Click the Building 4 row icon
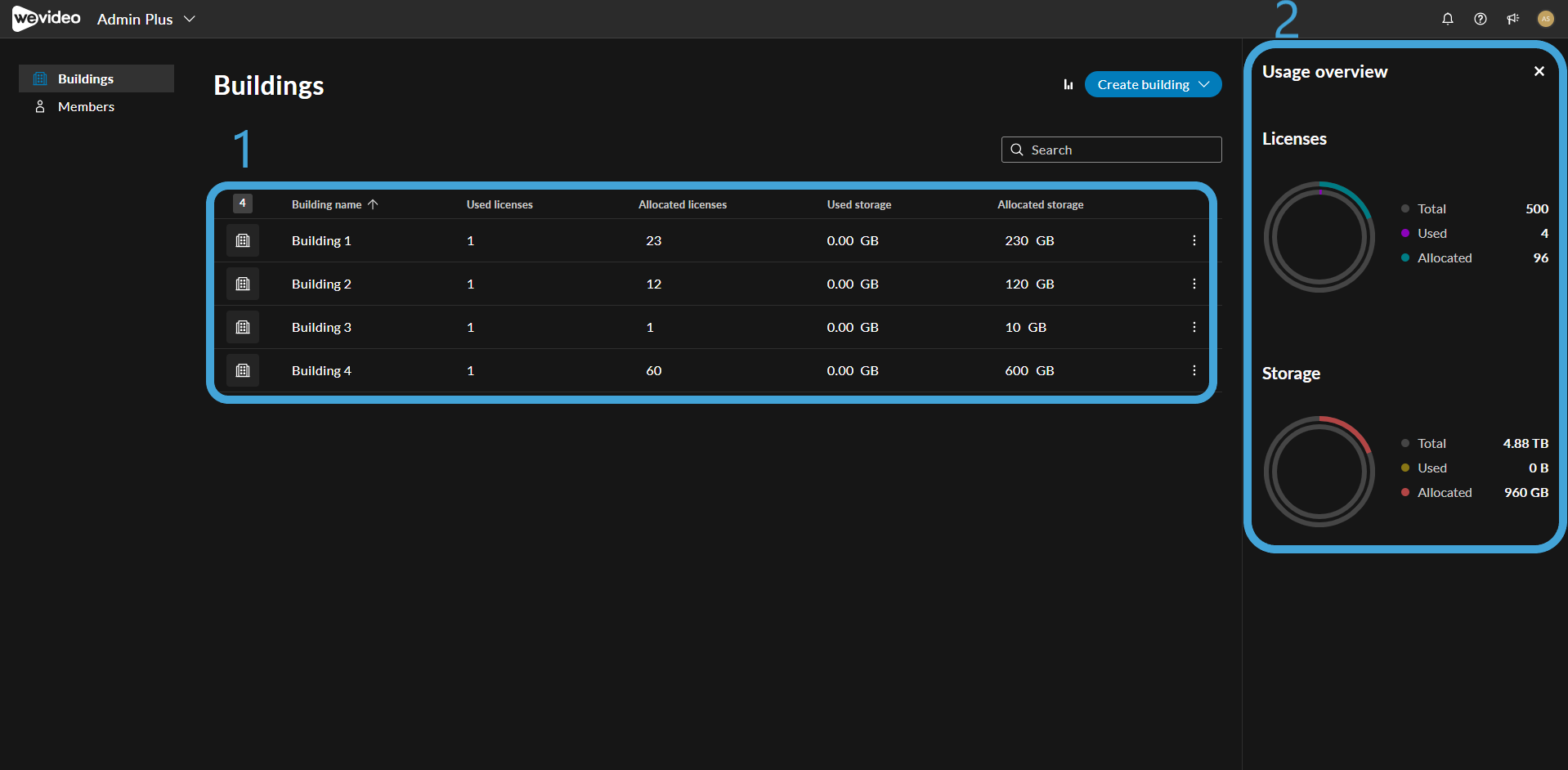 pos(243,370)
